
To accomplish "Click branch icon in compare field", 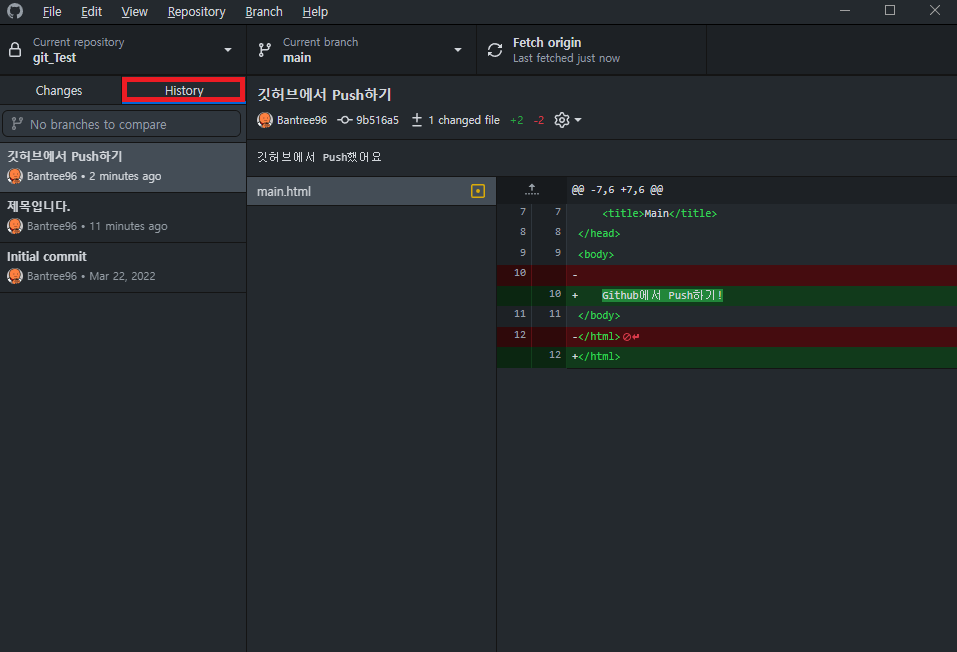I will coord(17,124).
